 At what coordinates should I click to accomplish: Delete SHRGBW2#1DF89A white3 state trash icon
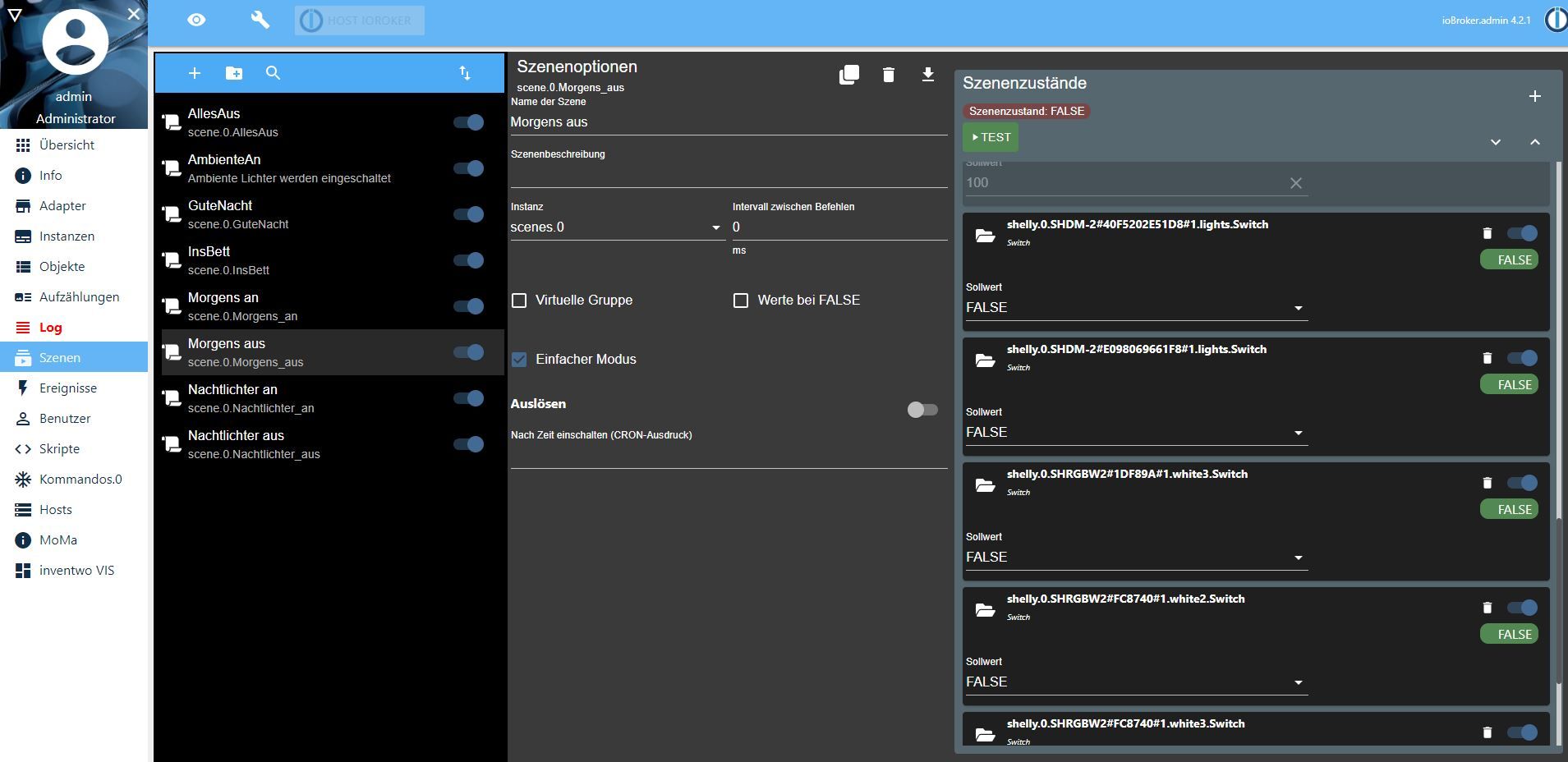tap(1487, 483)
